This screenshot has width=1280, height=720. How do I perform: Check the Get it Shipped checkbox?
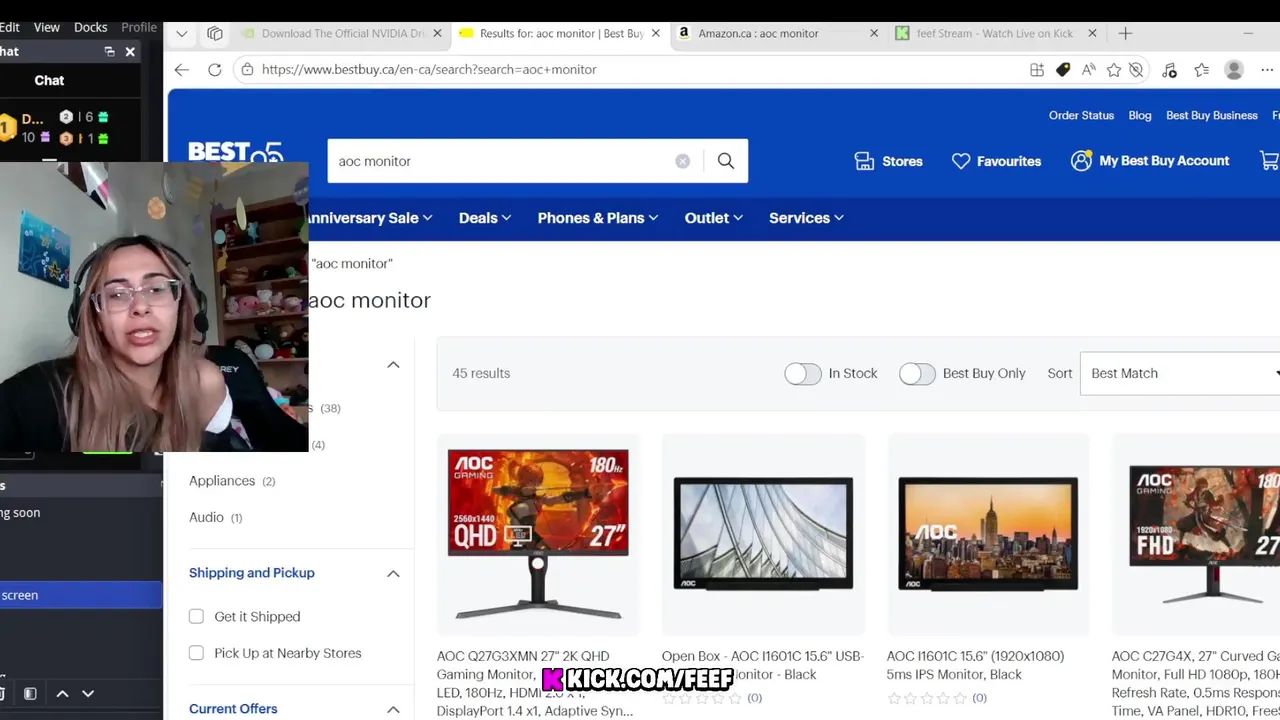tap(196, 617)
